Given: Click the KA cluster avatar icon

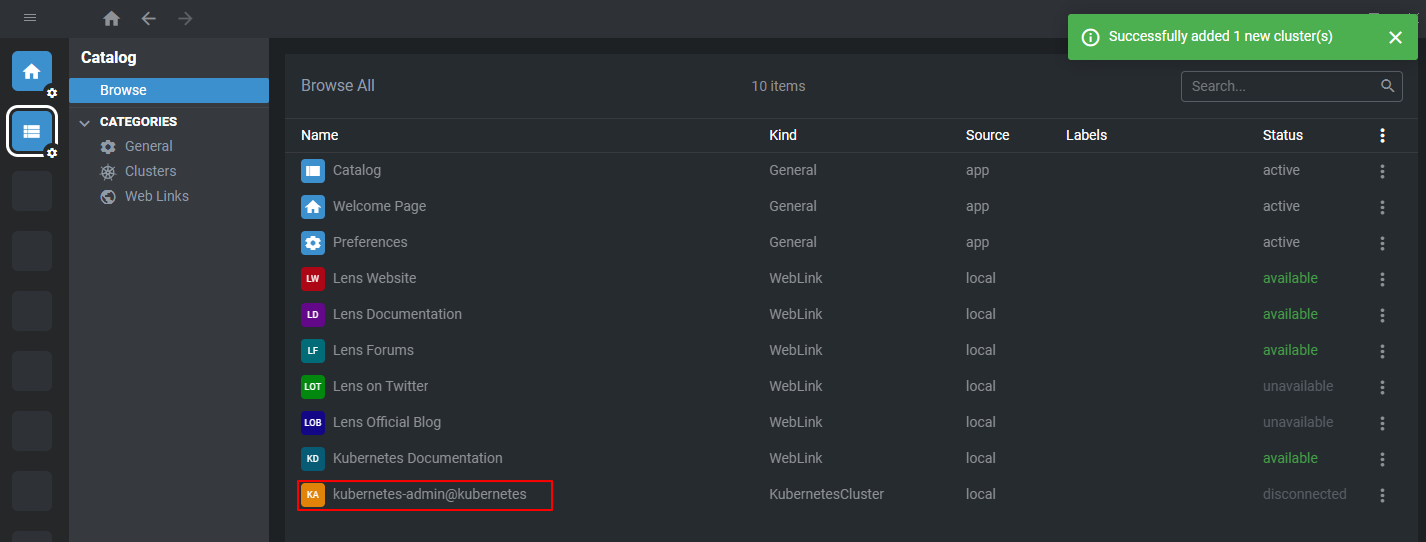Looking at the screenshot, I should 313,495.
